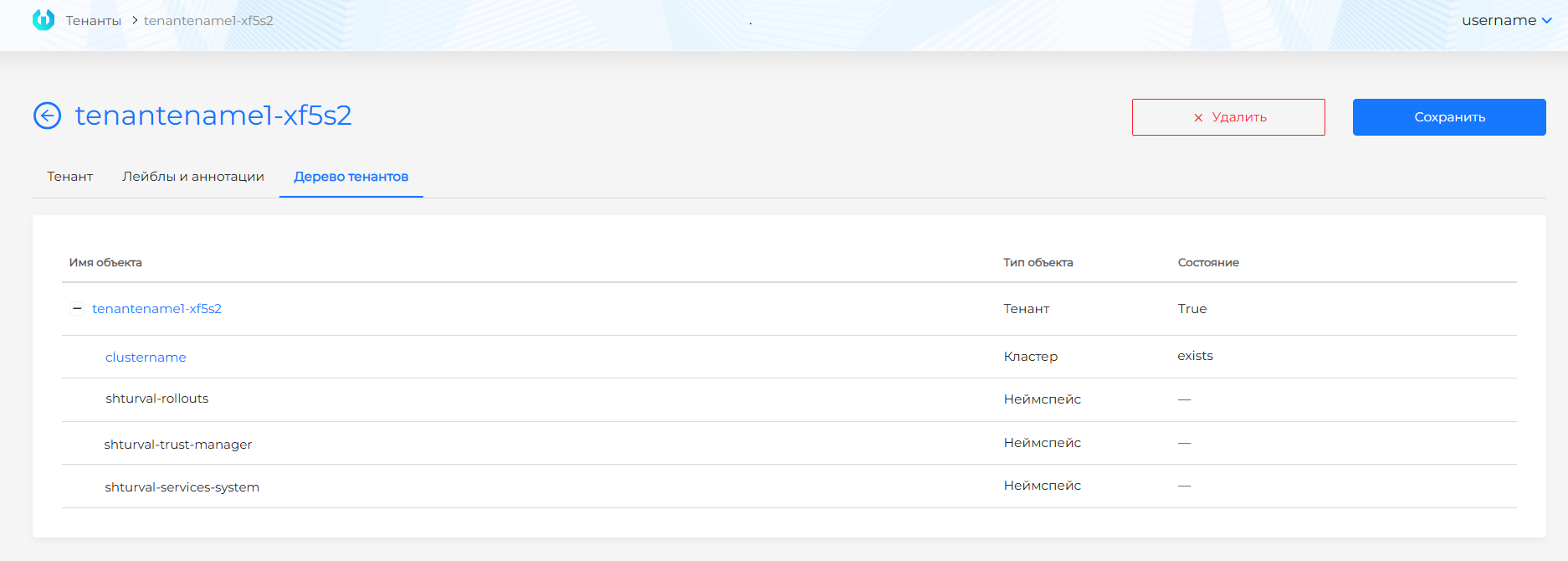
Task: Click the chevron next to username
Action: tap(1546, 21)
